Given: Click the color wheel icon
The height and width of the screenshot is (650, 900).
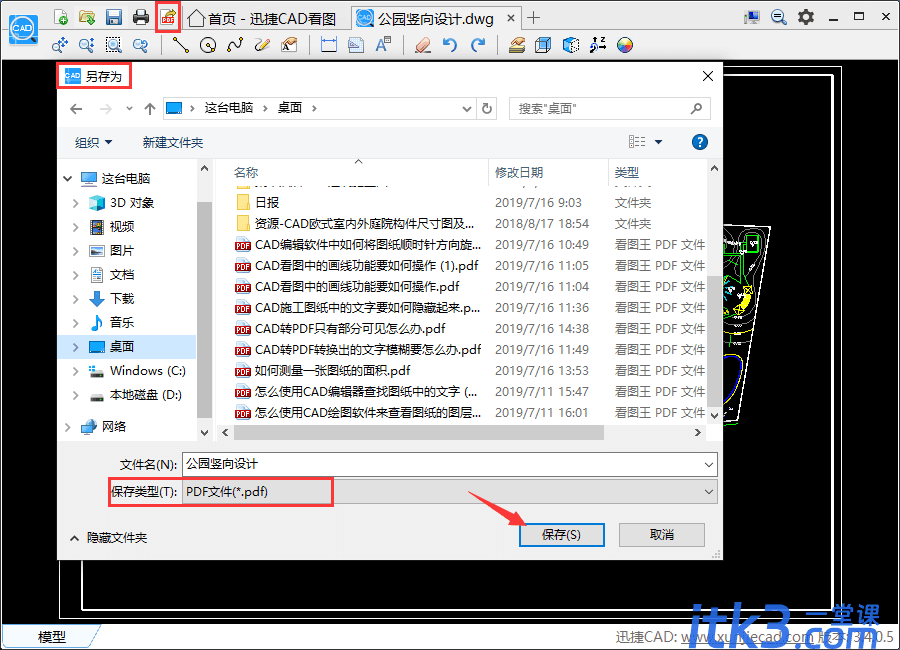Looking at the screenshot, I should click(624, 45).
